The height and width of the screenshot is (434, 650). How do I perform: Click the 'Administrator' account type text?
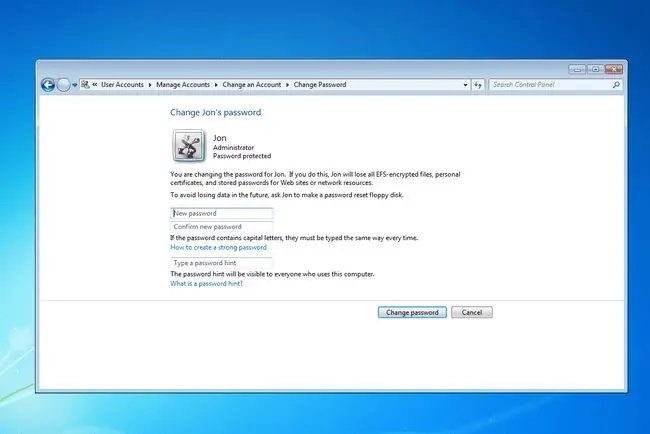(x=233, y=148)
